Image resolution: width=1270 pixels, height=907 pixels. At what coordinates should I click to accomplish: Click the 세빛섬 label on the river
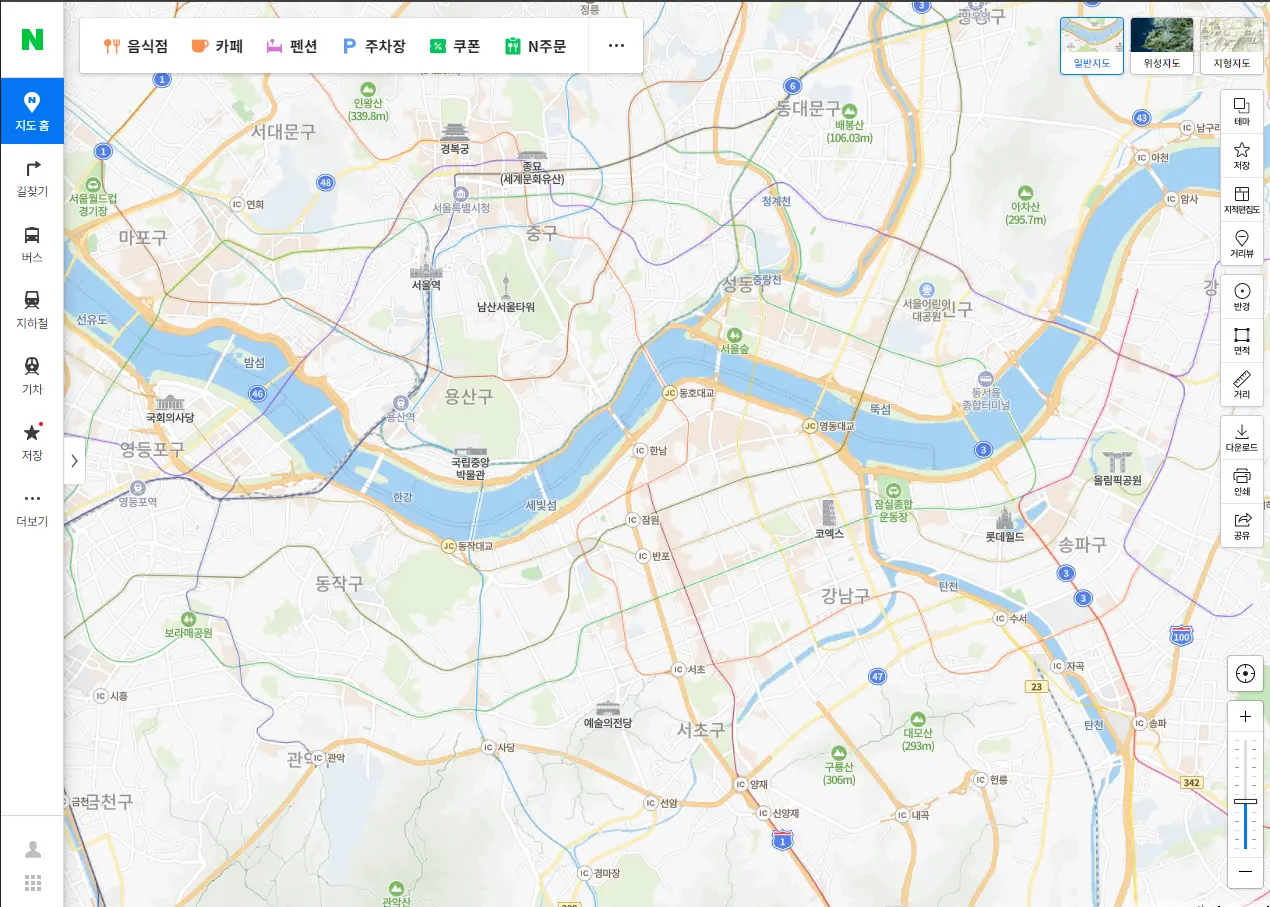coord(541,506)
